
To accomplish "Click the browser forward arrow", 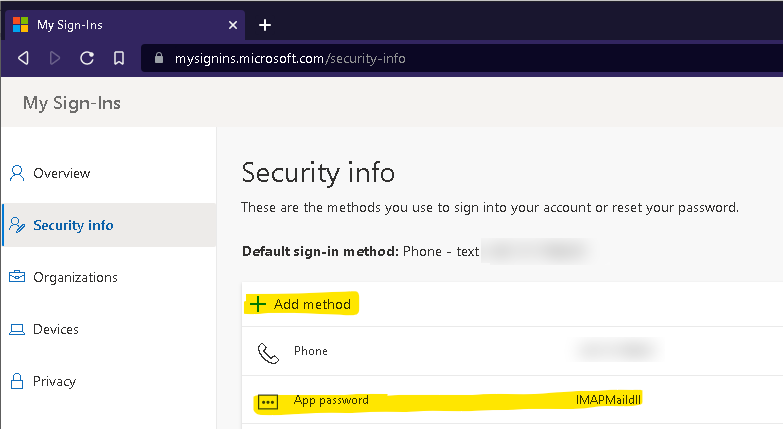I will [x=55, y=58].
